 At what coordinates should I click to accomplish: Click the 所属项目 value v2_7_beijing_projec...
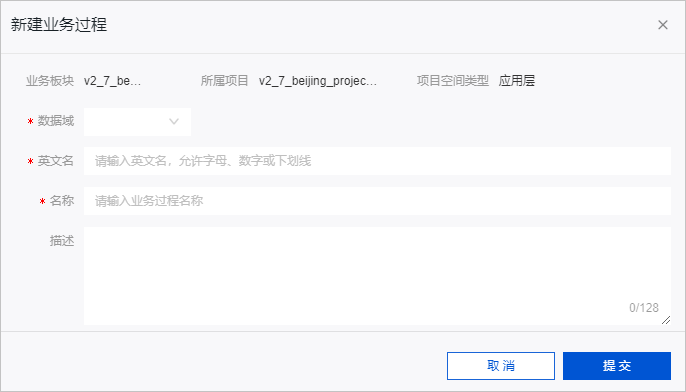click(318, 81)
